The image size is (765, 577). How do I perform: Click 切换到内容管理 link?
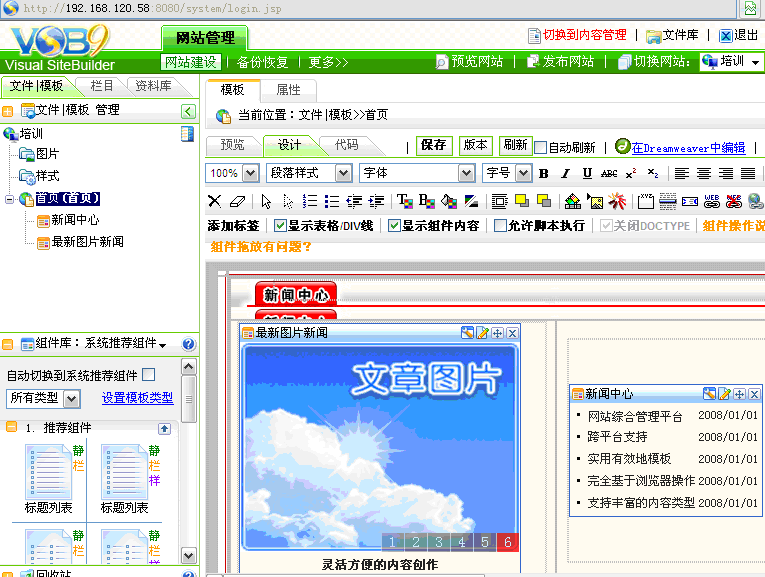pyautogui.click(x=584, y=35)
